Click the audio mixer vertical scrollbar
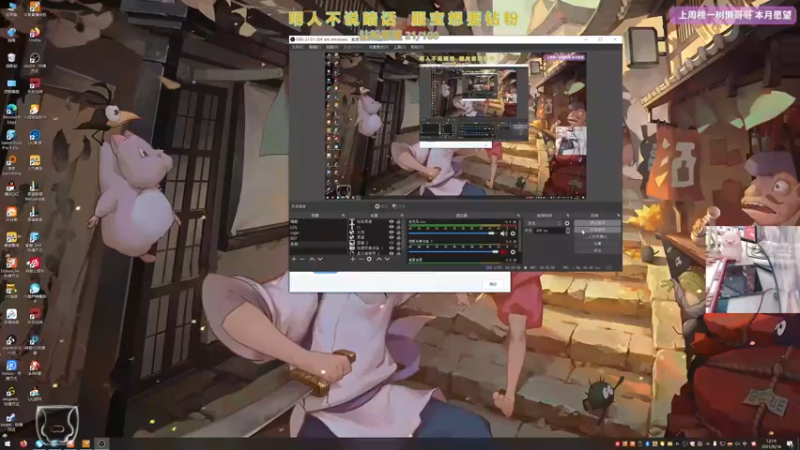The image size is (800, 450). [x=519, y=235]
